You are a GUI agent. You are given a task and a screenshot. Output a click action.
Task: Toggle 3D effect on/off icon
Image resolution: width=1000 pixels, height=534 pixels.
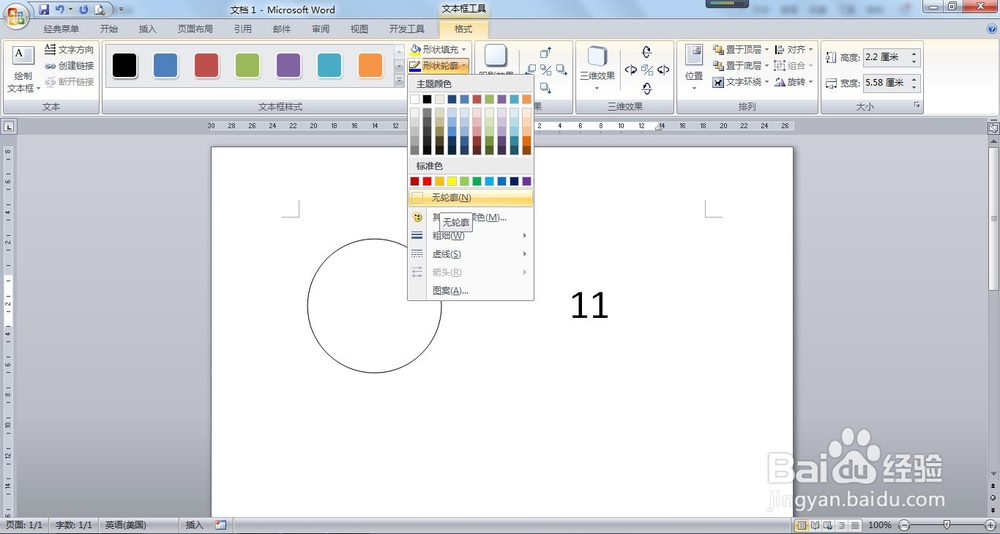pyautogui.click(x=647, y=70)
